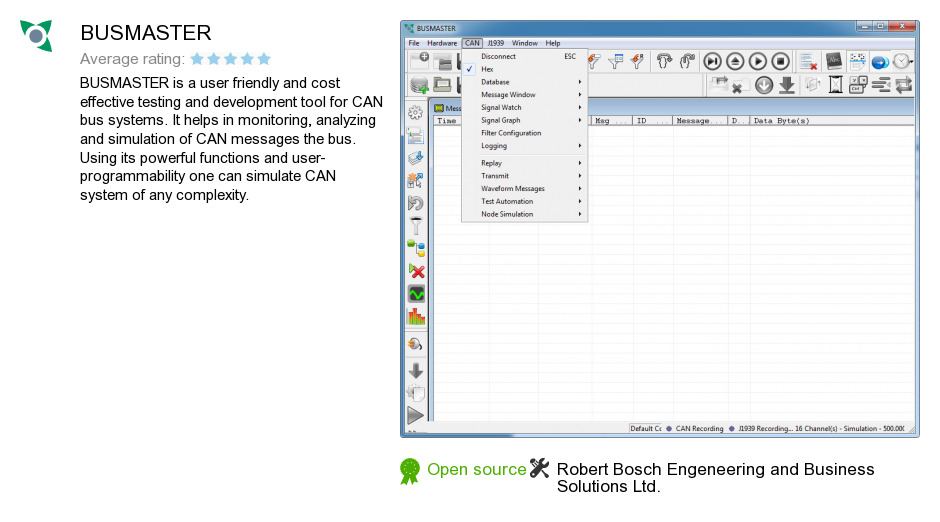Expand the Database submenu
Image resolution: width=940 pixels, height=522 pixels.
524,82
